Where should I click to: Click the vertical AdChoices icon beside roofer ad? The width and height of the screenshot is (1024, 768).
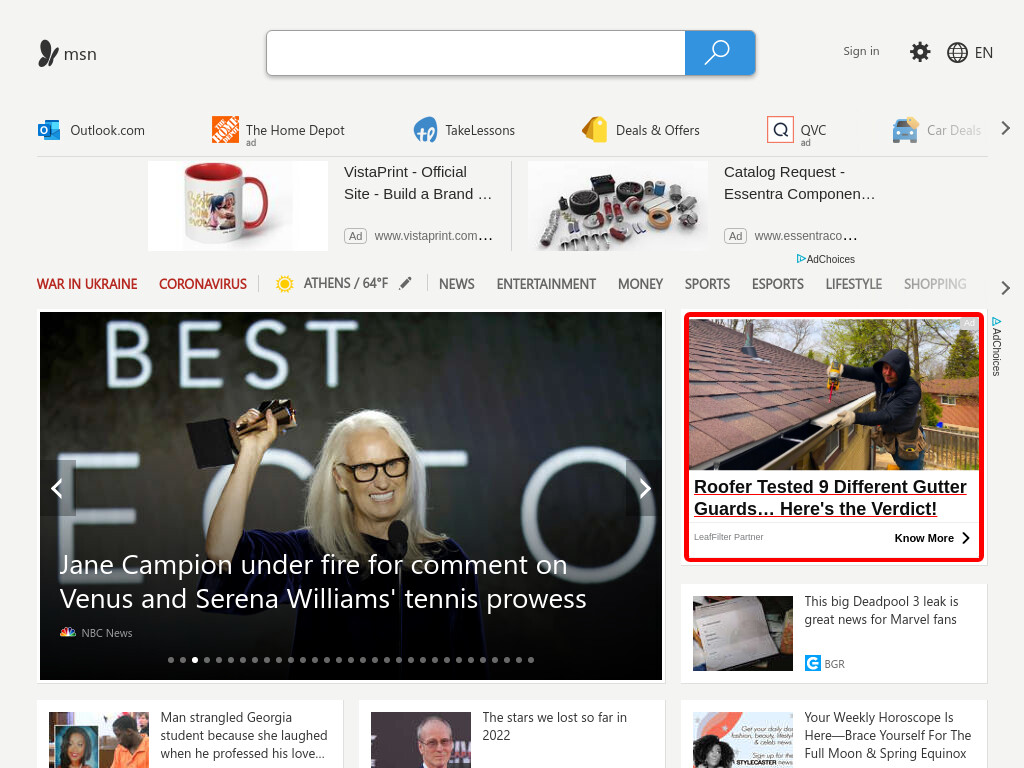996,321
